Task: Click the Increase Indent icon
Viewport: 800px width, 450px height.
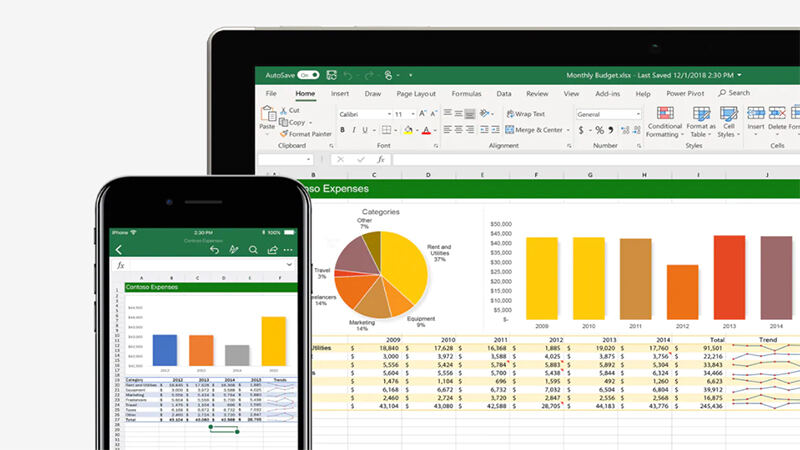Action: (x=495, y=130)
